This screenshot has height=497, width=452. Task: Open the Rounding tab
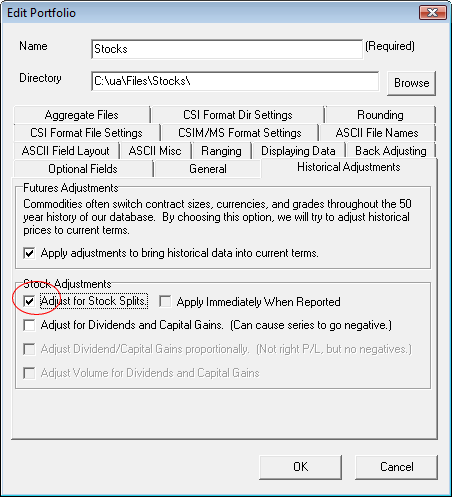(380, 115)
